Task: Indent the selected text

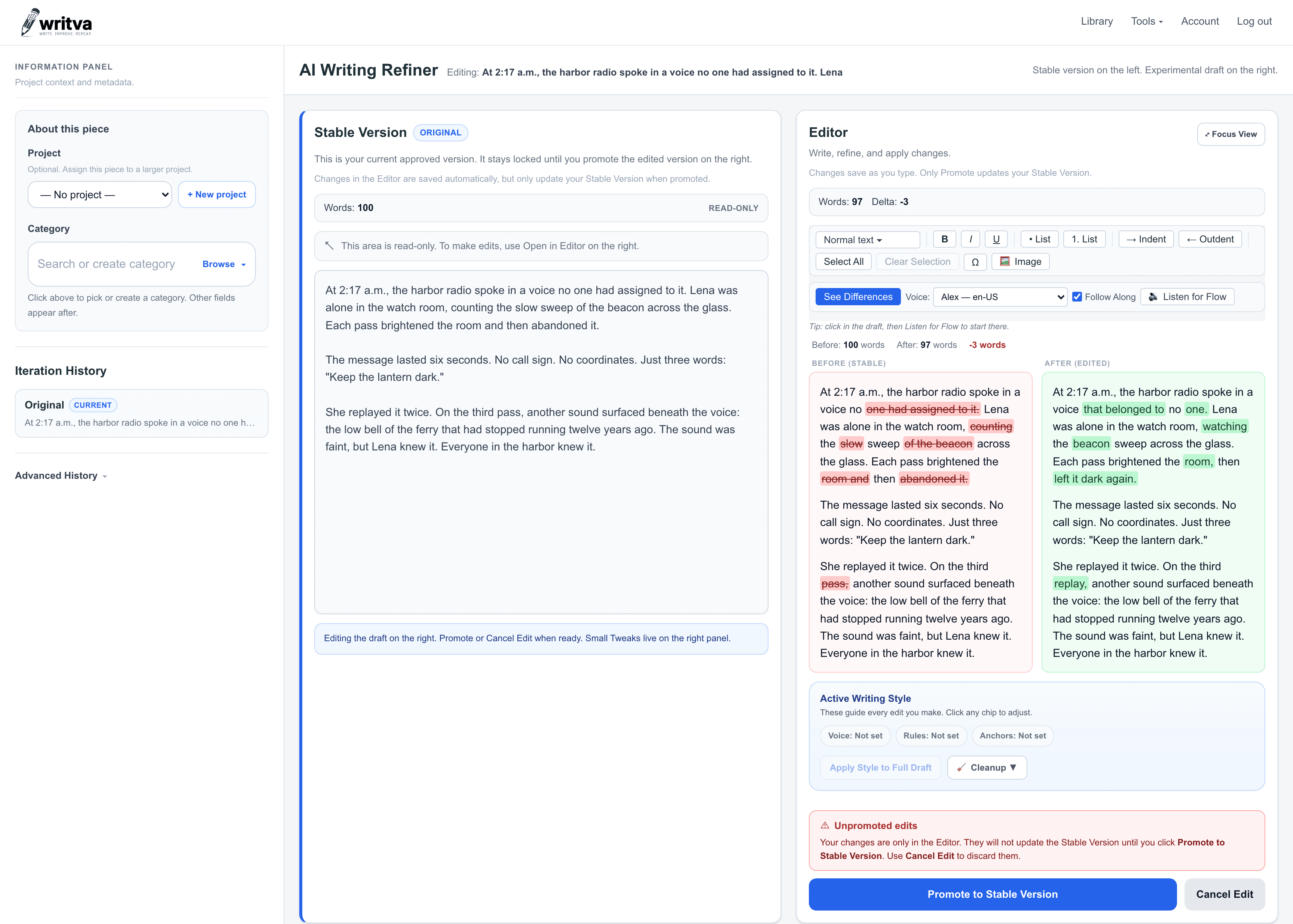Action: pos(1146,239)
